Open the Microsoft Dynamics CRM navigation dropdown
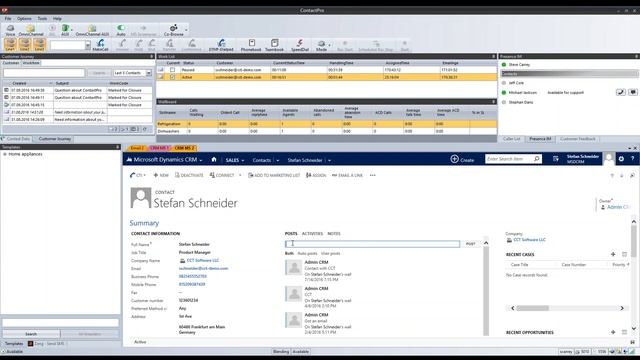Screen dimensions: 640x360 tap(200, 160)
